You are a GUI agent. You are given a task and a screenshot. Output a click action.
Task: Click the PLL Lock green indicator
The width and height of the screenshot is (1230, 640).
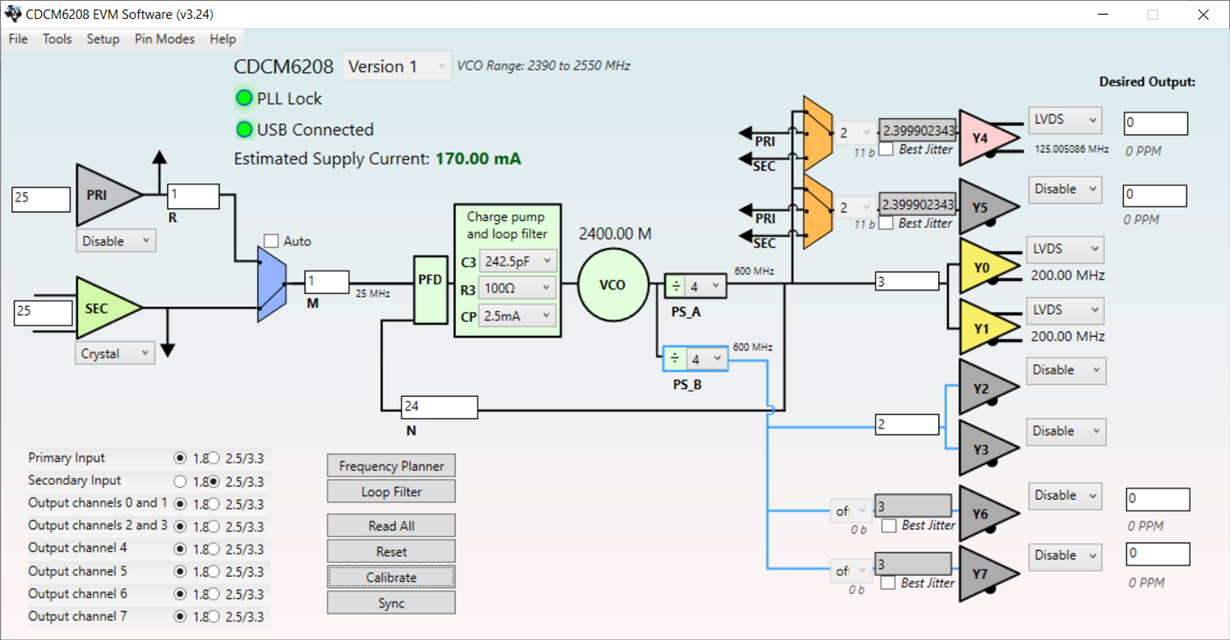(244, 98)
